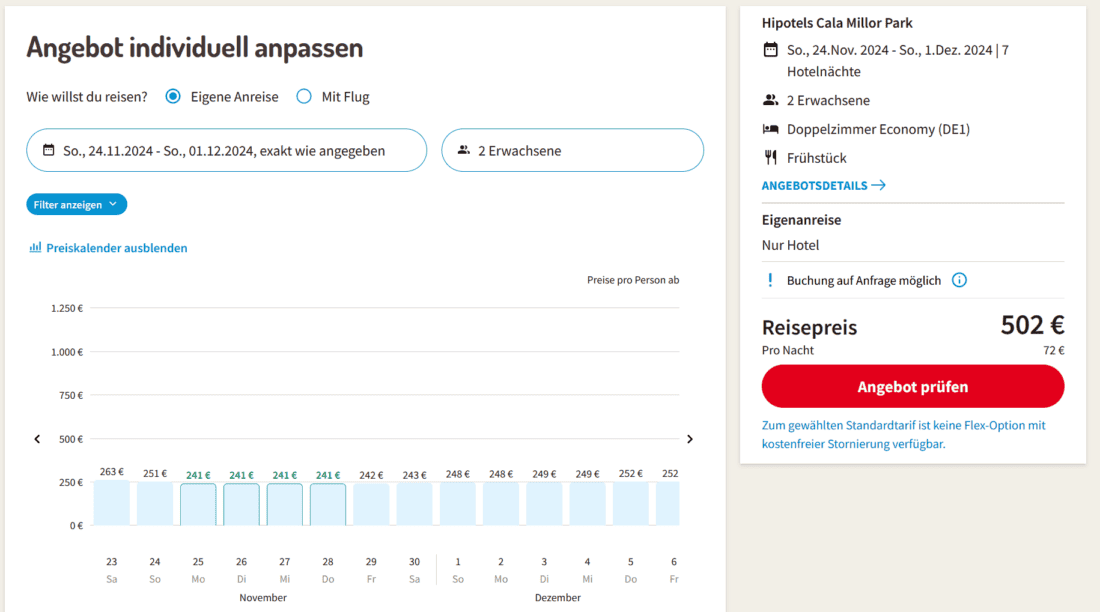Click the arrow icon after Angebotsdetails
1100x612 pixels.
878,185
